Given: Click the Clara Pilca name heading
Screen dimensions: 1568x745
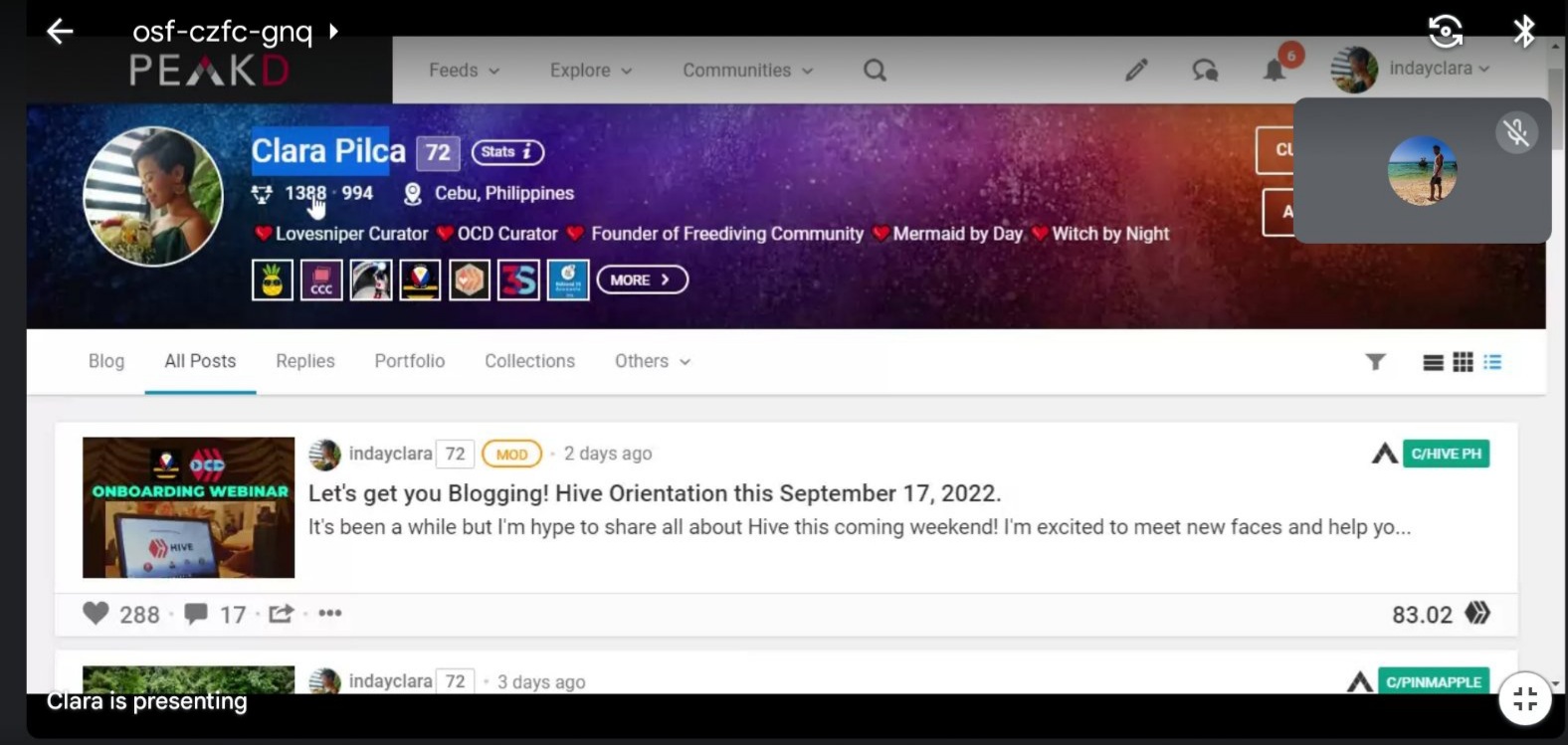Looking at the screenshot, I should (328, 151).
